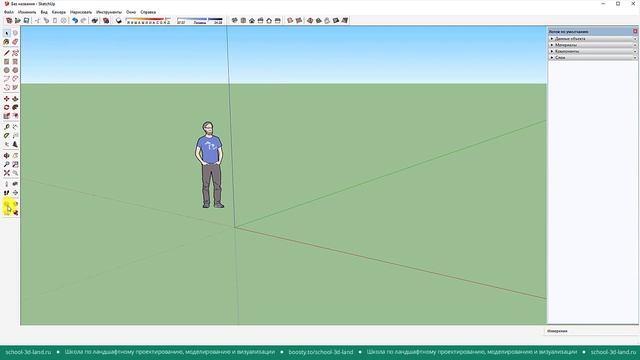Click the Section Plane tool

pos(15,193)
